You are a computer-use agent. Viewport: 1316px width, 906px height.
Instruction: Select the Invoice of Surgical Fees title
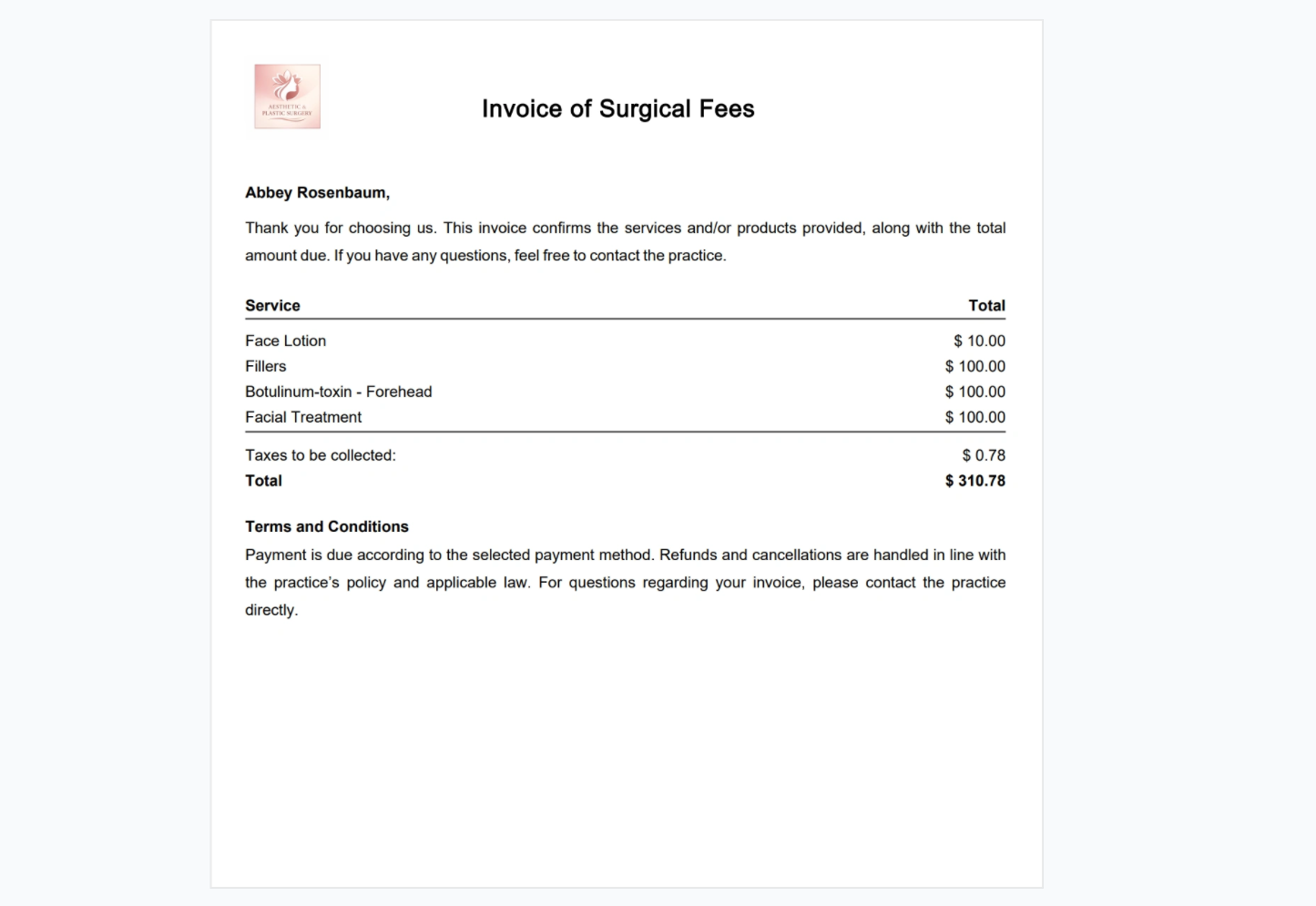tap(617, 109)
